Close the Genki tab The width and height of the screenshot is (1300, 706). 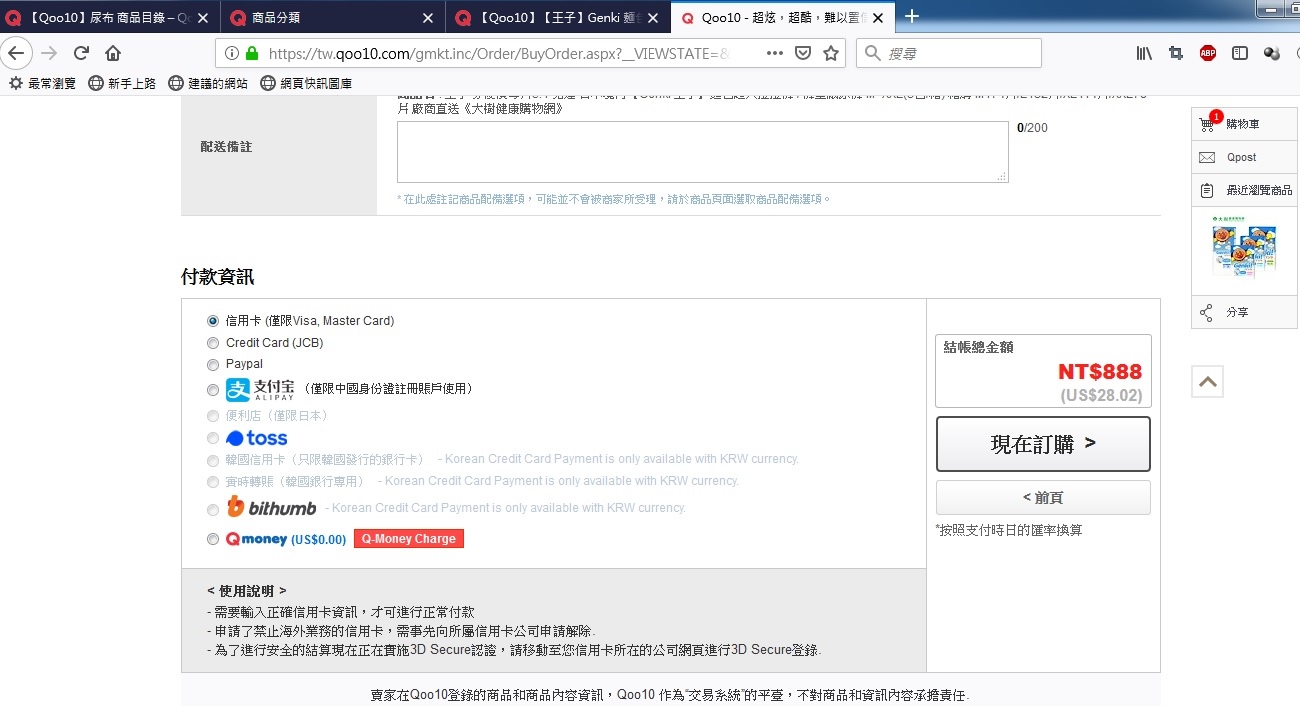654,18
